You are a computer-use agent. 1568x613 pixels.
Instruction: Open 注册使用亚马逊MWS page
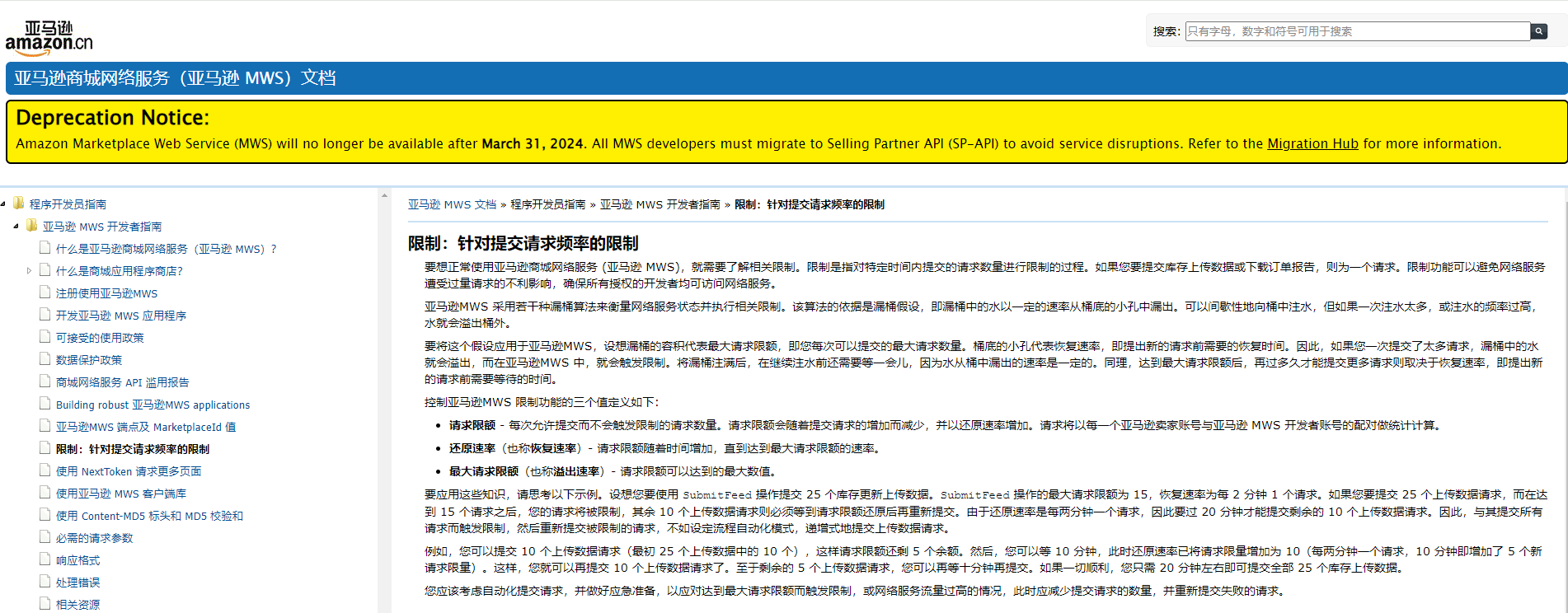106,293
